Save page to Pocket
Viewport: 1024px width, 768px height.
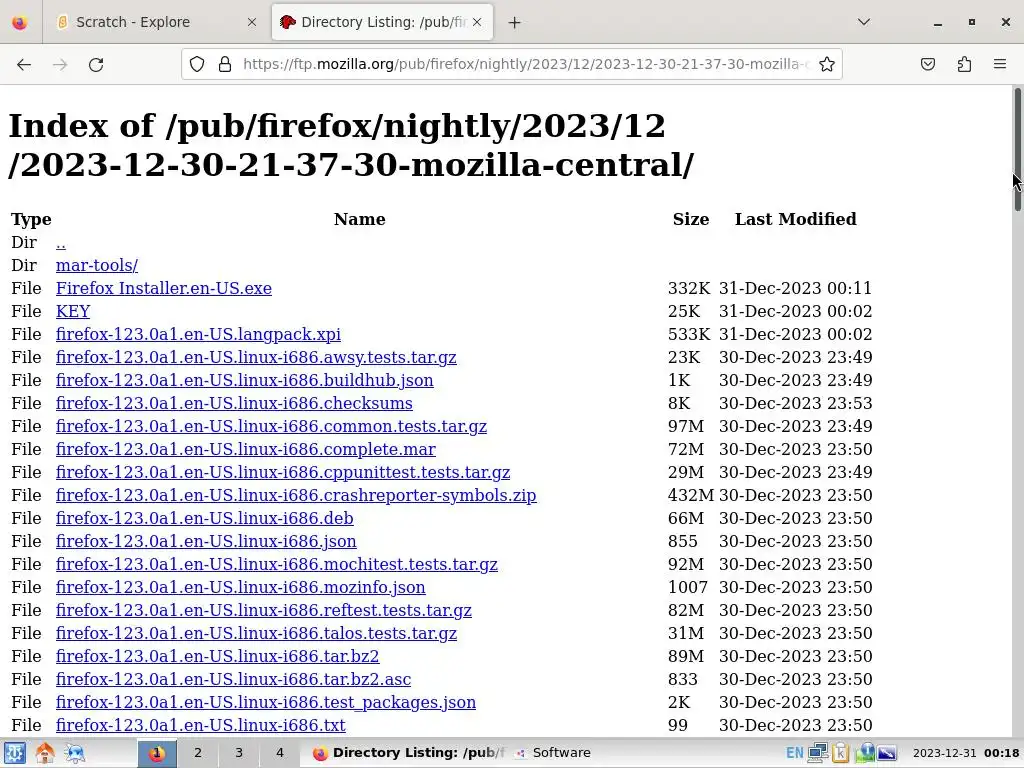(x=927, y=64)
